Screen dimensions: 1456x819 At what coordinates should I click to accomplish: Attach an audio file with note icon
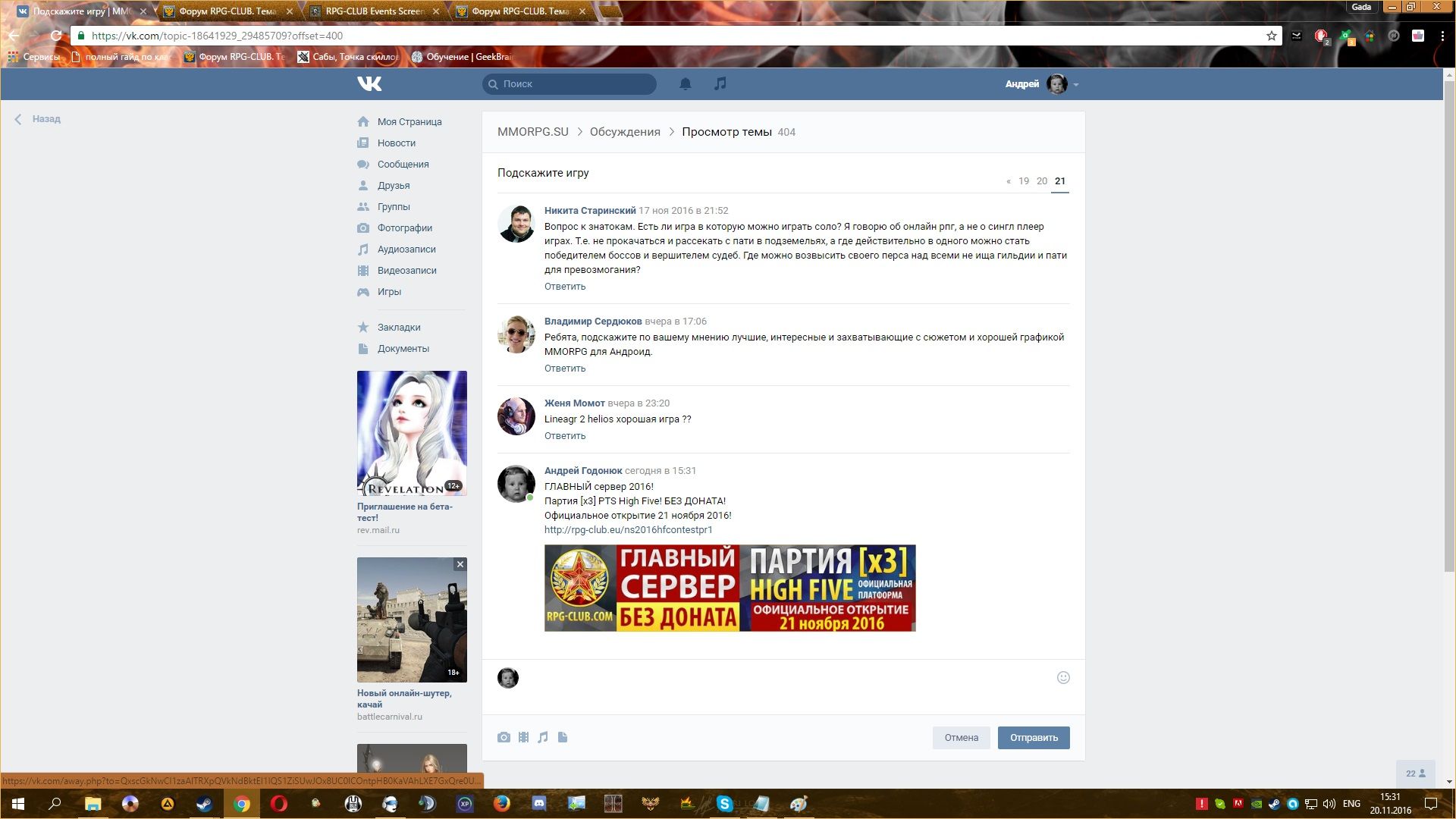point(543,737)
